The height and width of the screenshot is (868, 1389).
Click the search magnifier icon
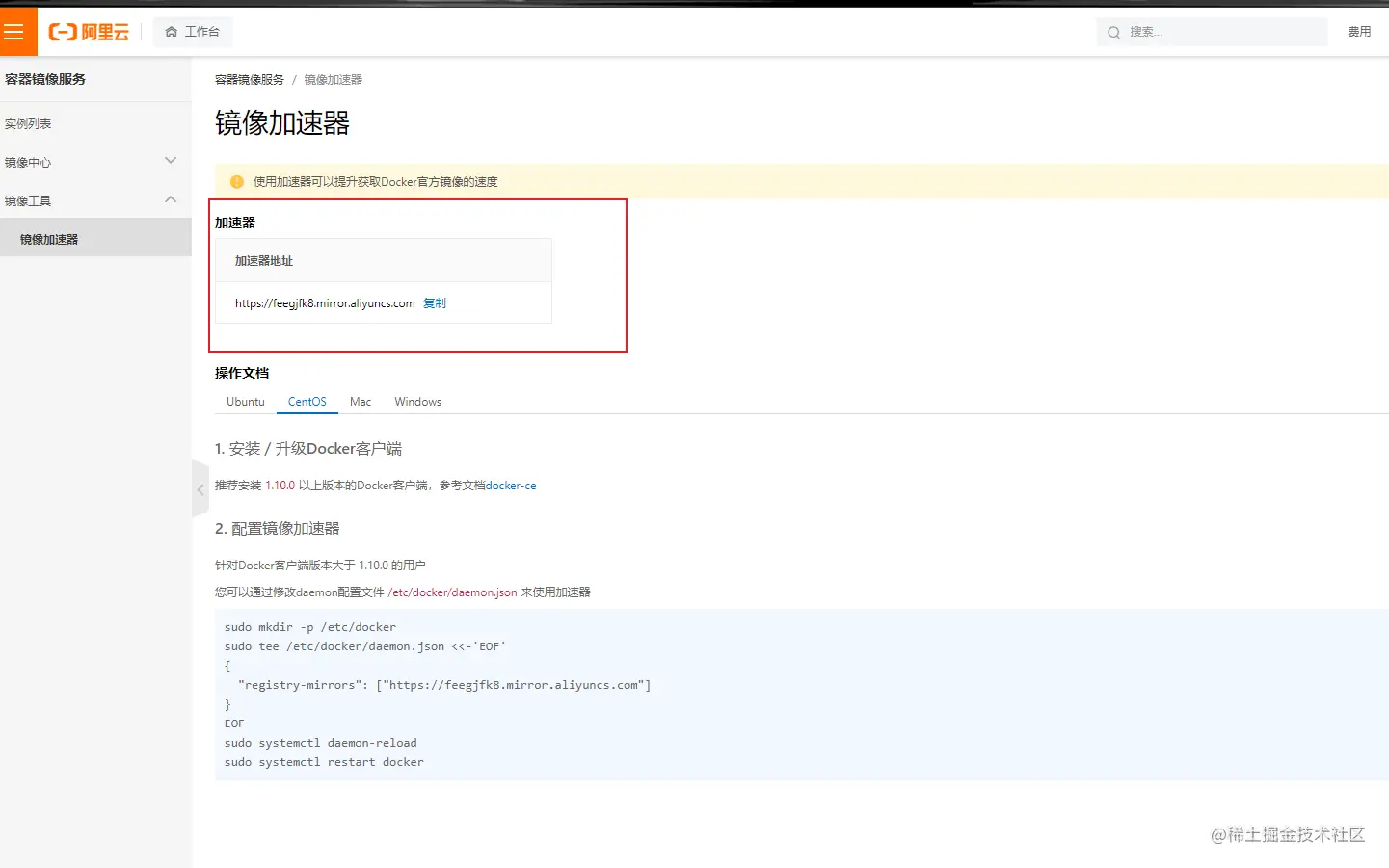(x=1113, y=33)
